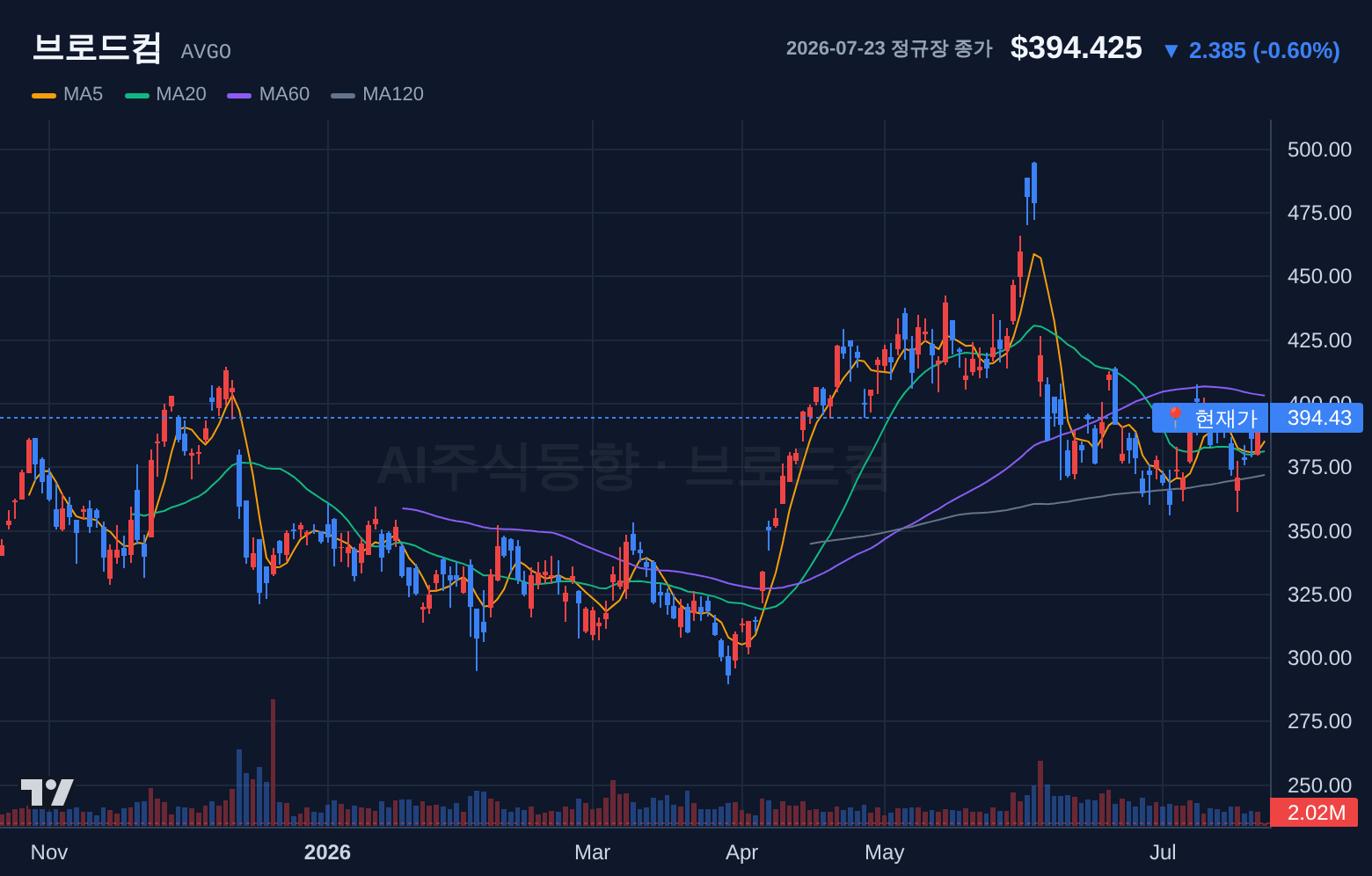Click the 325.00 price axis label
Screen dimensions: 1372x876
tap(1319, 595)
